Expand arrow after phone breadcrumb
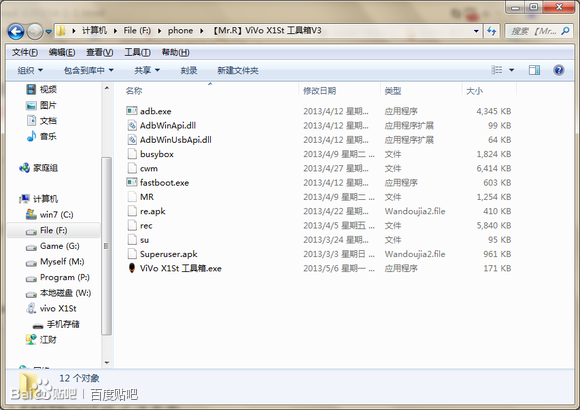 pyautogui.click(x=202, y=31)
